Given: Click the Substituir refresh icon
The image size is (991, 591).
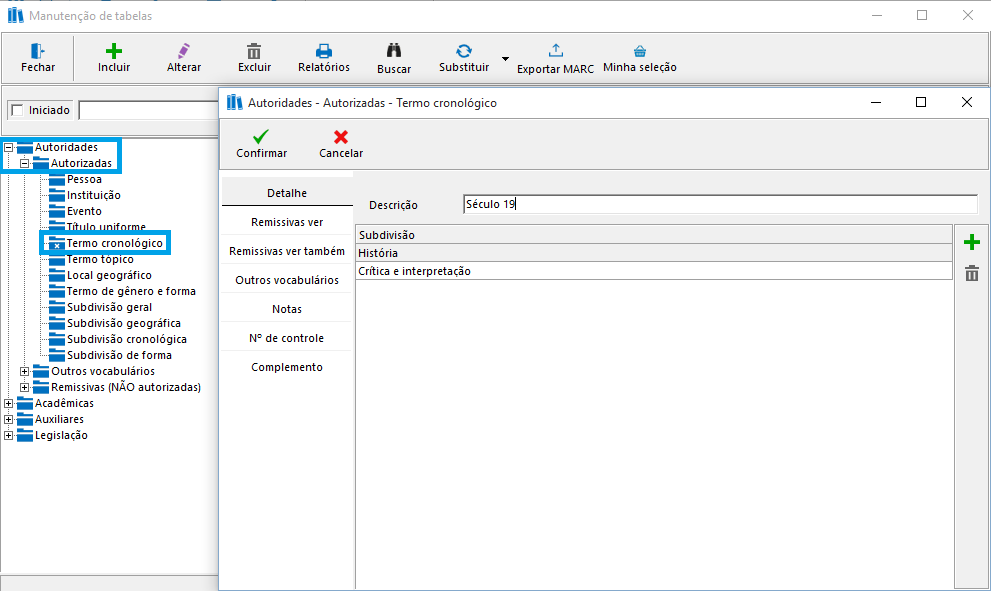Looking at the screenshot, I should (464, 51).
